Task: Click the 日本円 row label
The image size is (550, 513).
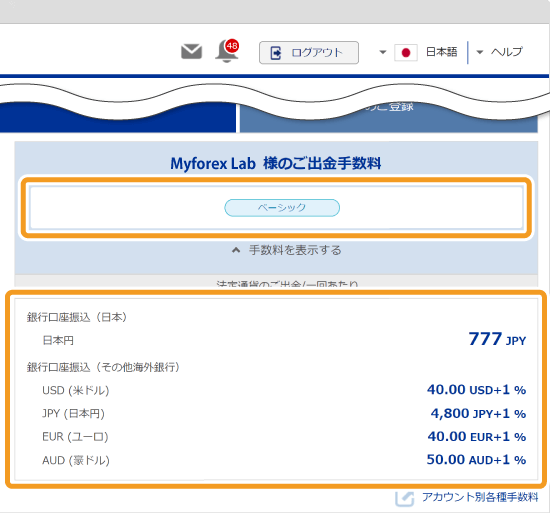Action: pyautogui.click(x=58, y=340)
